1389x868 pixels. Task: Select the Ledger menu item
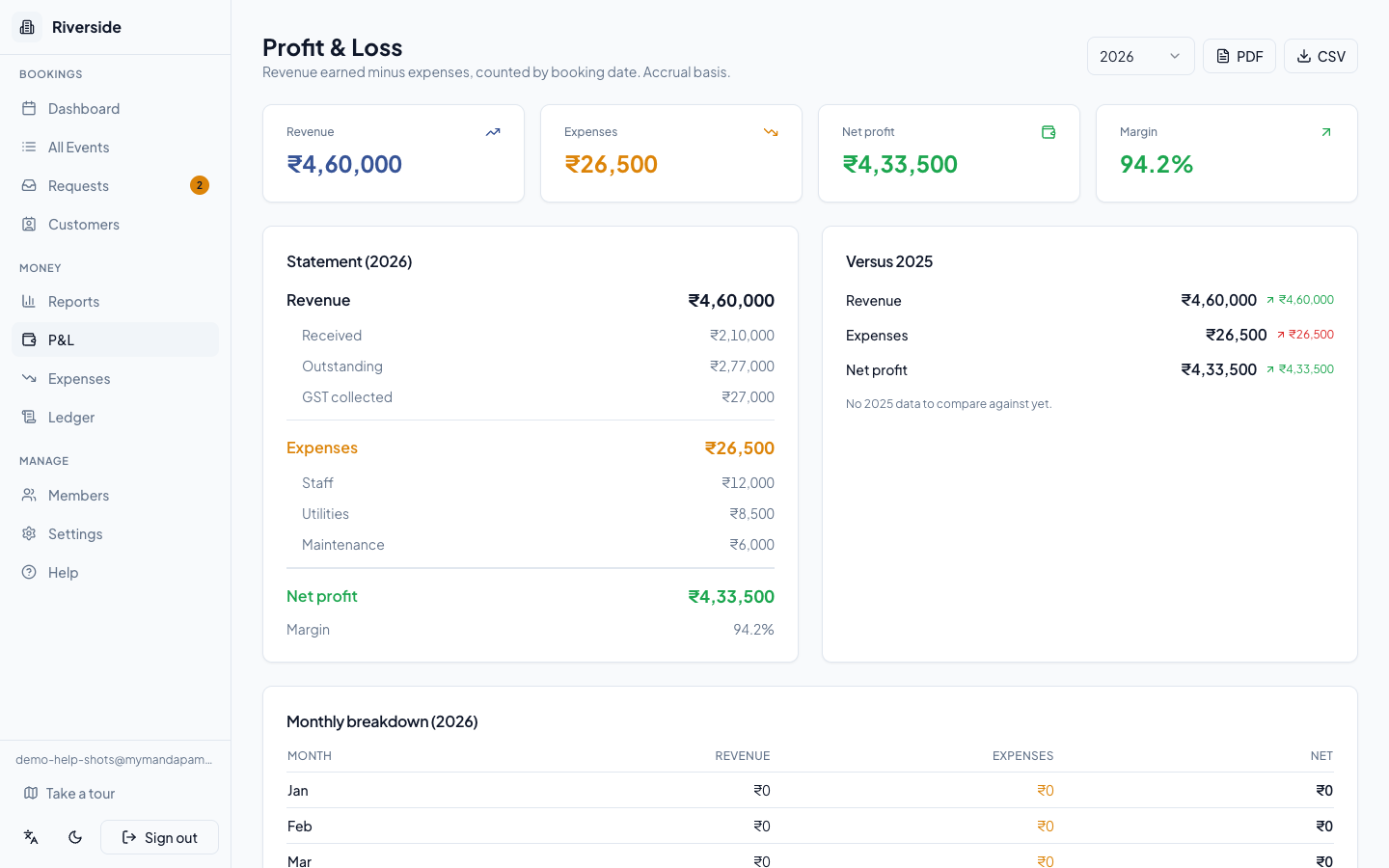pyautogui.click(x=115, y=417)
